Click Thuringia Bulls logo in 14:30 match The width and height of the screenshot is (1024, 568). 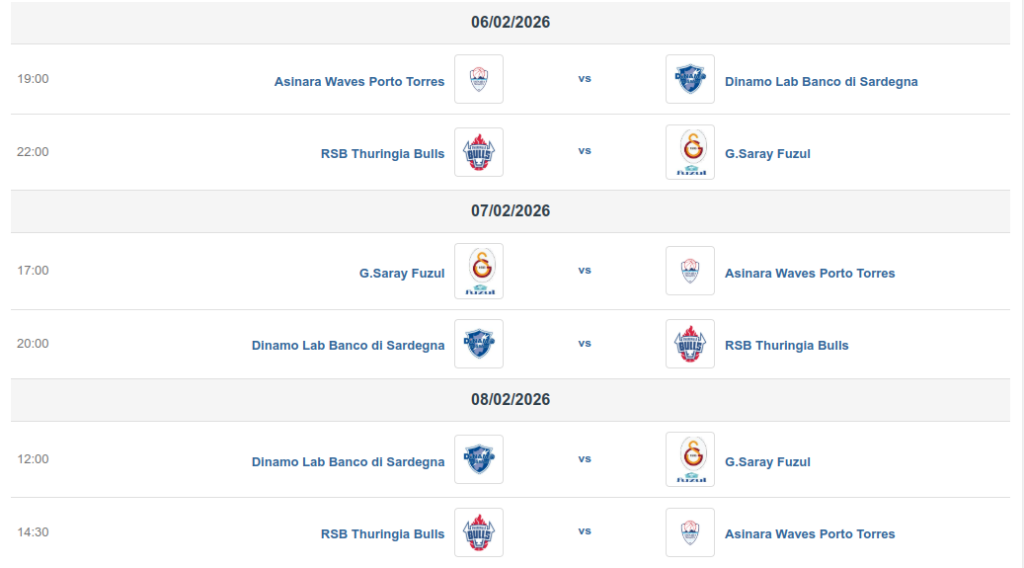[479, 532]
